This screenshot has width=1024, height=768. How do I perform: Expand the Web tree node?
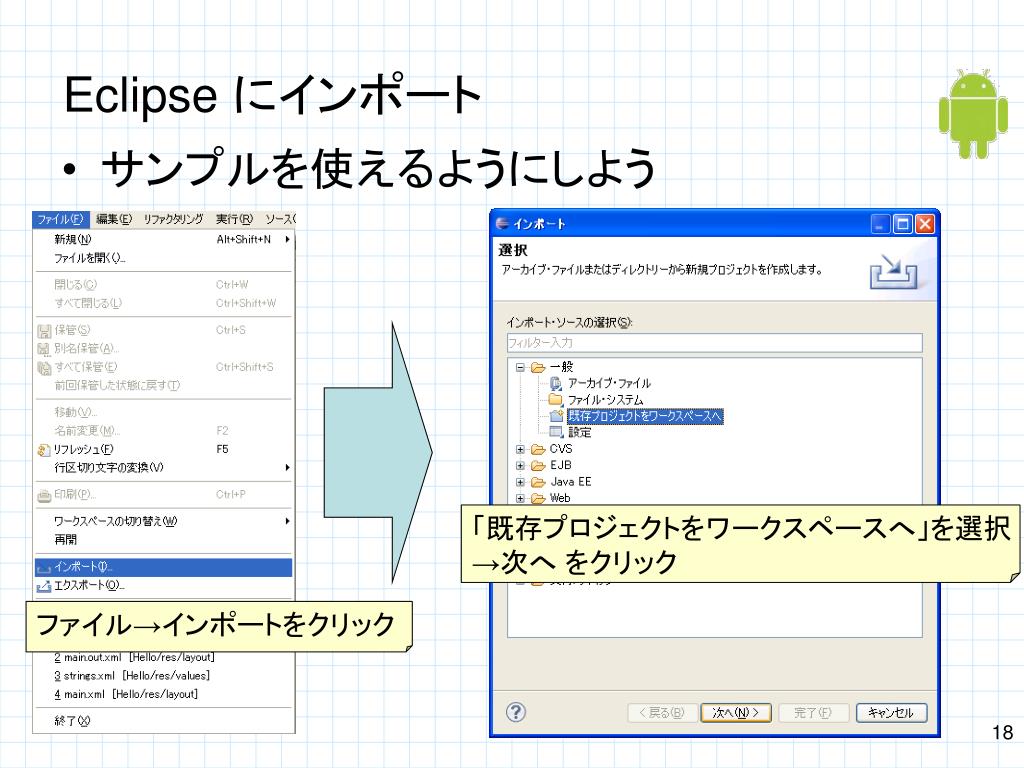(x=520, y=498)
